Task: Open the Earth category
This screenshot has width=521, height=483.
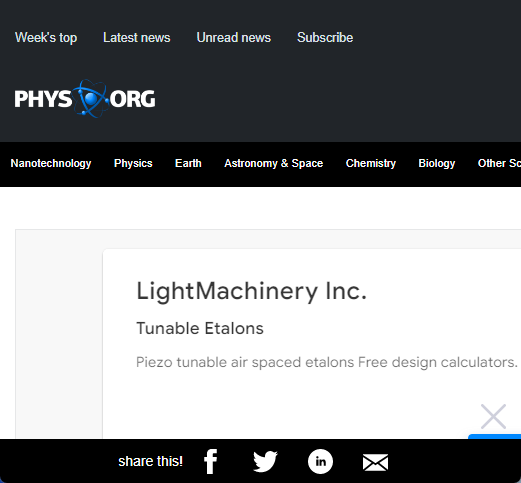Action: (188, 163)
